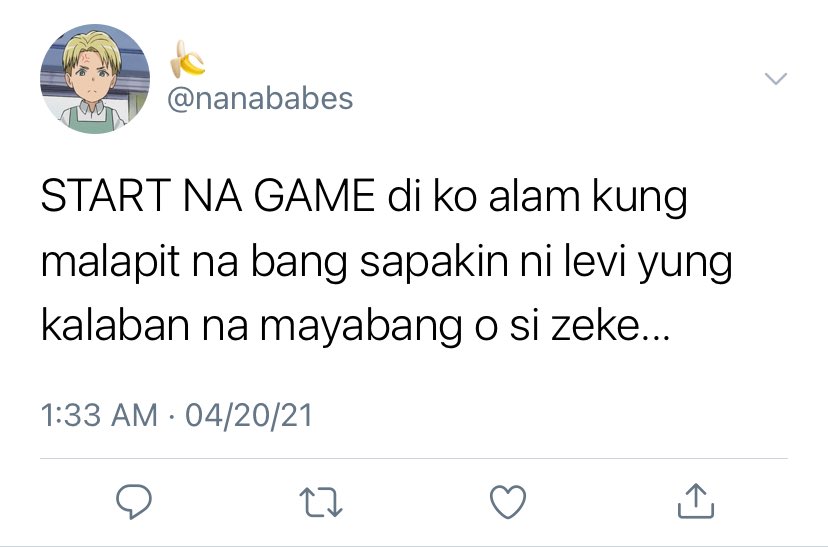Open the @nanababes profile handle

[260, 99]
